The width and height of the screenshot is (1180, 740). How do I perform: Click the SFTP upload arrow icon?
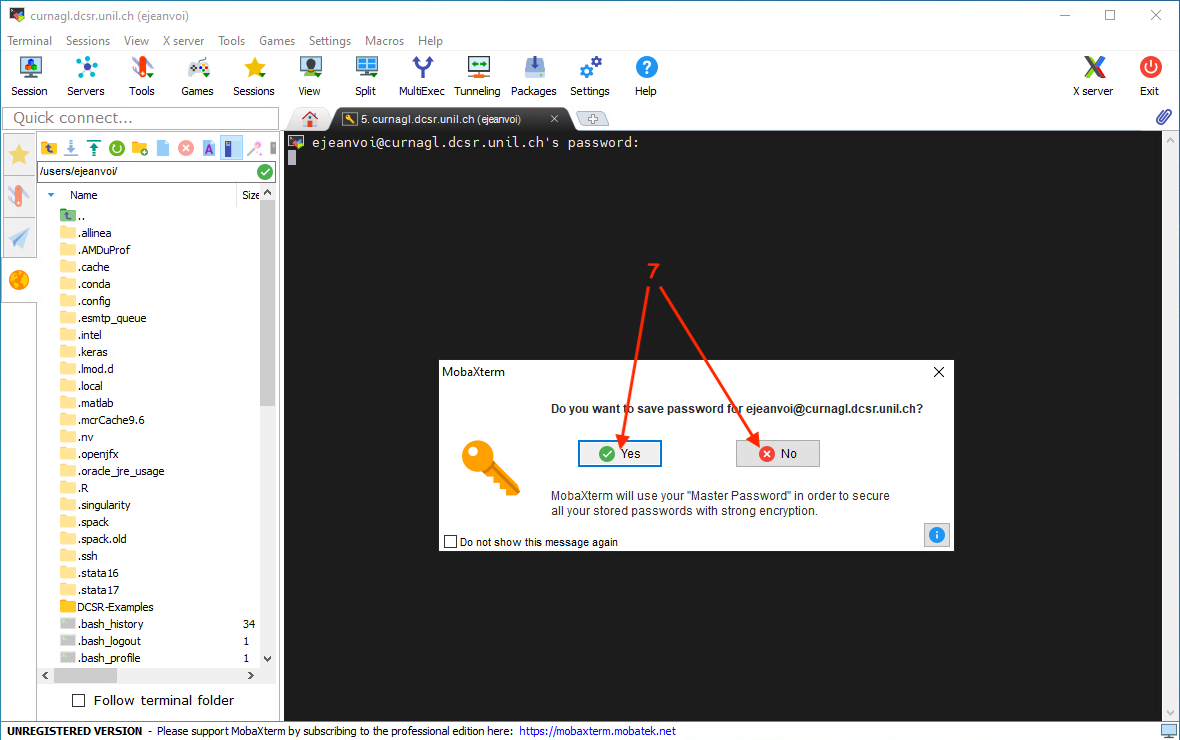tap(94, 148)
